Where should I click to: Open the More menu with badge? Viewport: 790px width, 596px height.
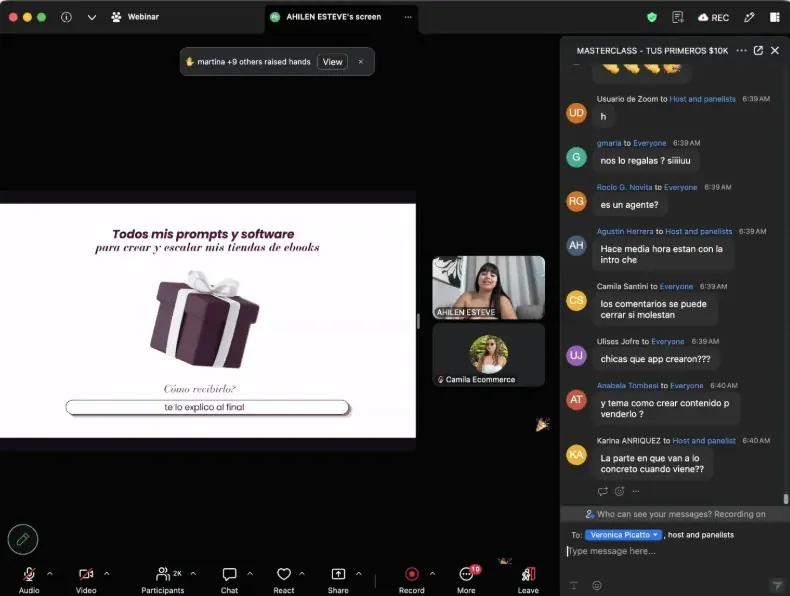click(467, 579)
